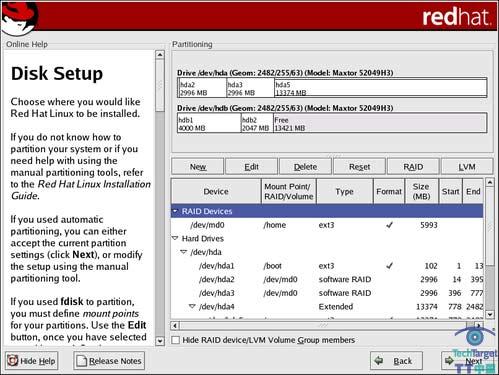The image size is (499, 375).
Task: Select the /dev/hda3 partition row
Action: 327,293
